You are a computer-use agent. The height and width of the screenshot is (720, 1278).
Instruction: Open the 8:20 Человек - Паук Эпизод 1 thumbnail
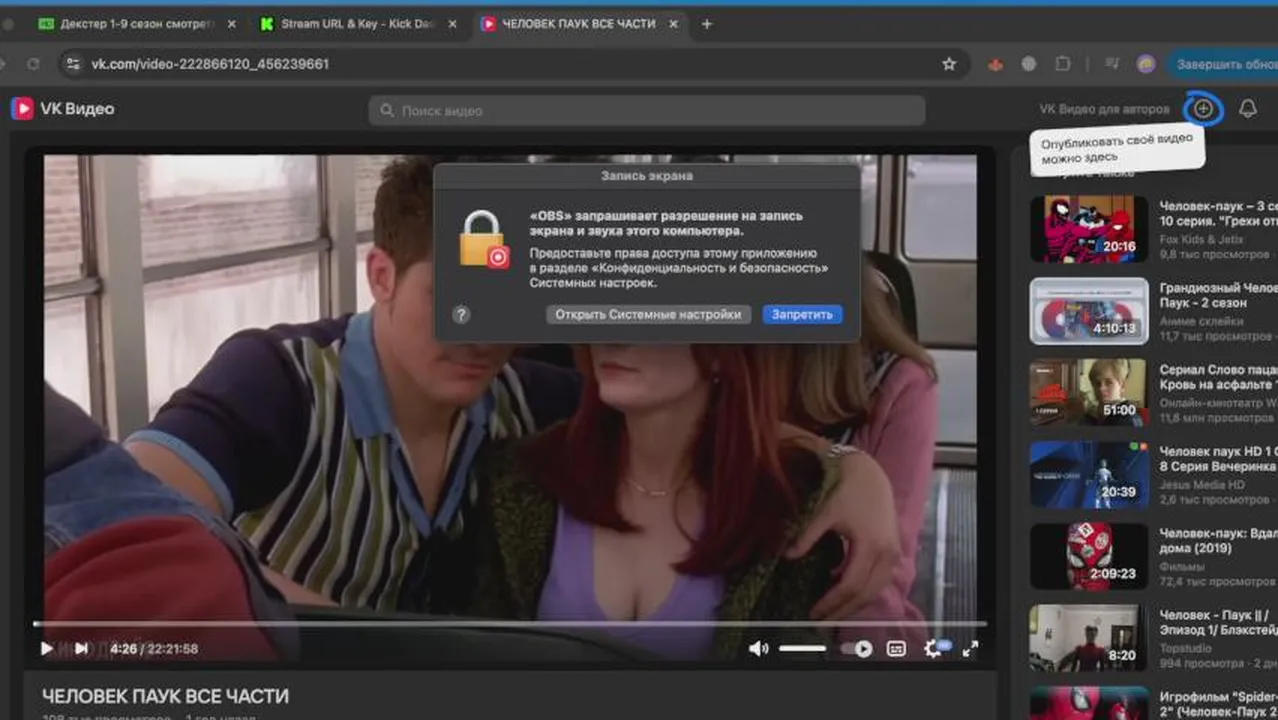point(1089,639)
